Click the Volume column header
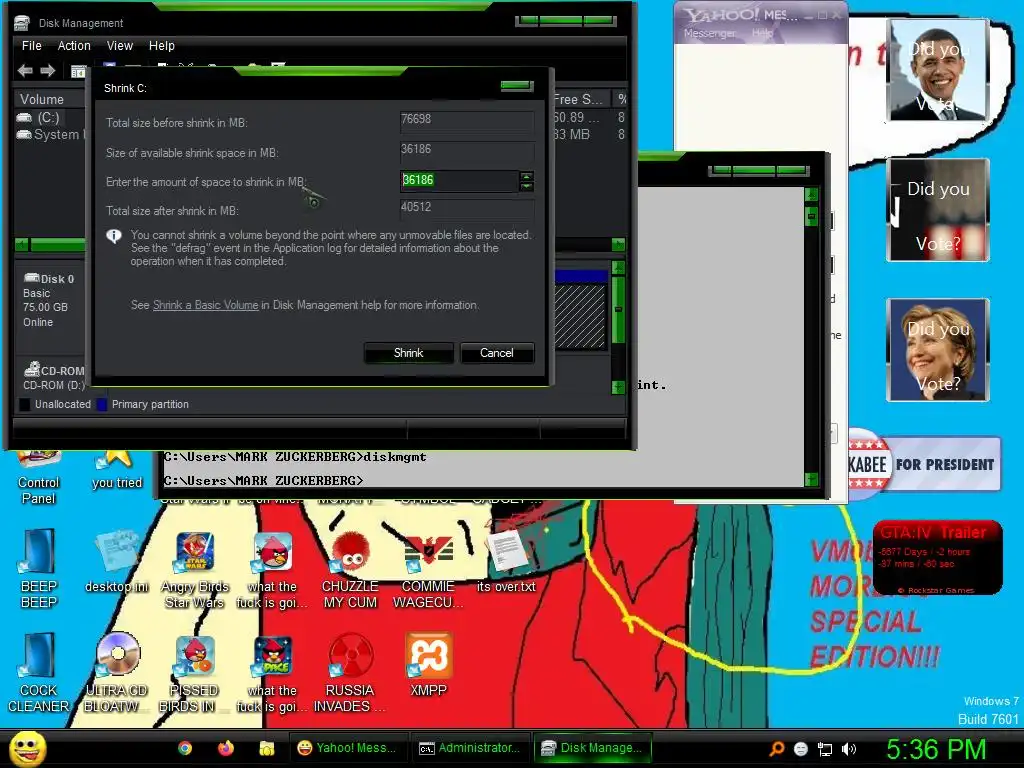The height and width of the screenshot is (768, 1024). tap(50, 99)
